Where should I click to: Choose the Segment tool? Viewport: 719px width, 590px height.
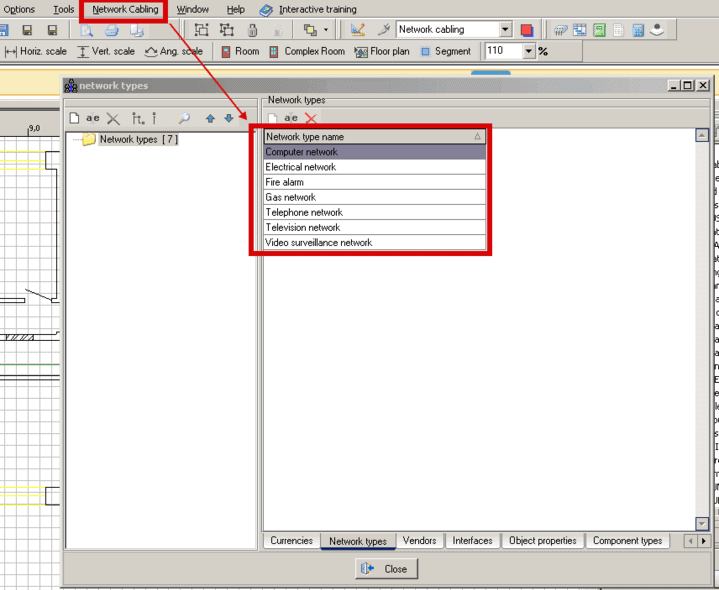tap(445, 51)
